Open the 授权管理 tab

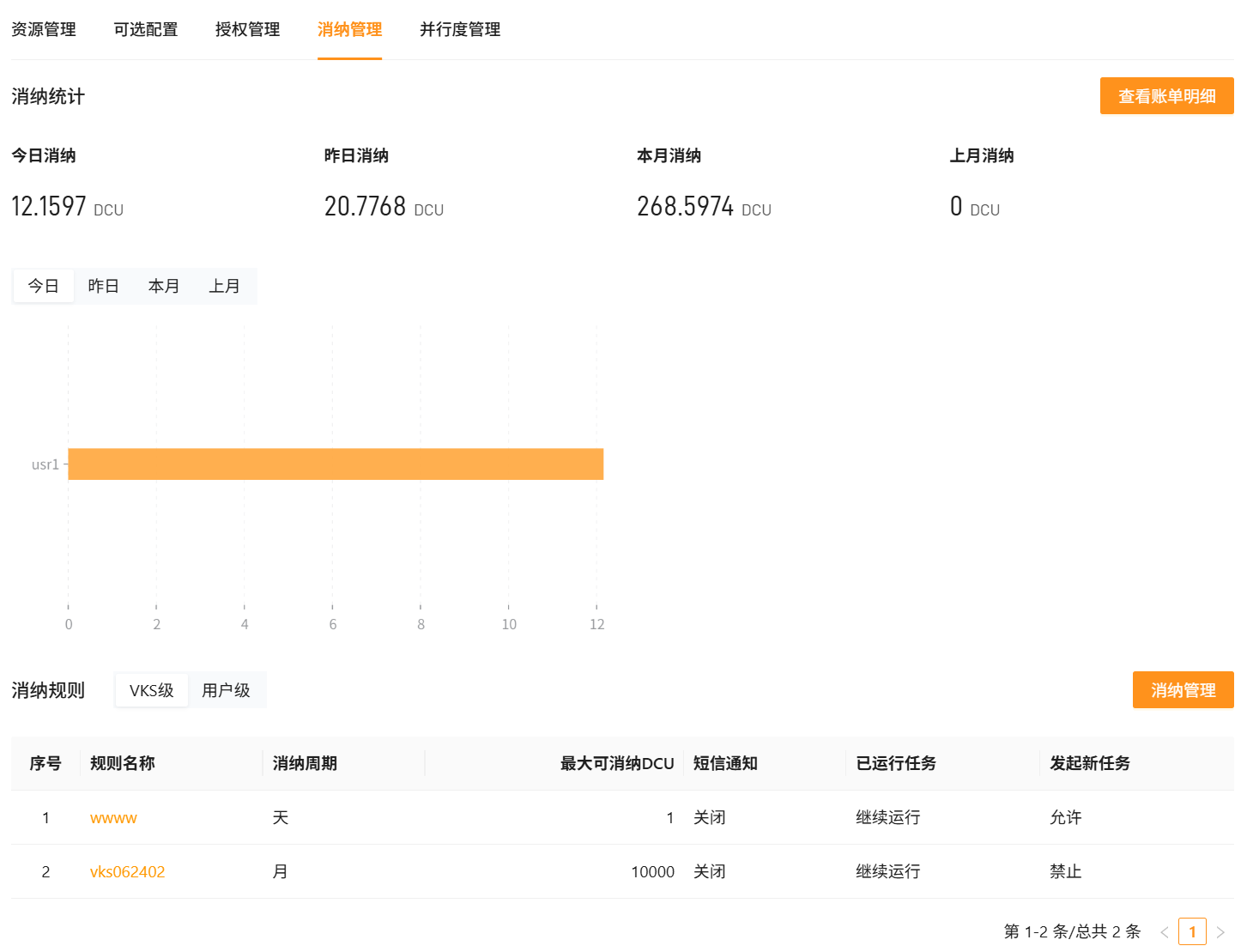(248, 29)
